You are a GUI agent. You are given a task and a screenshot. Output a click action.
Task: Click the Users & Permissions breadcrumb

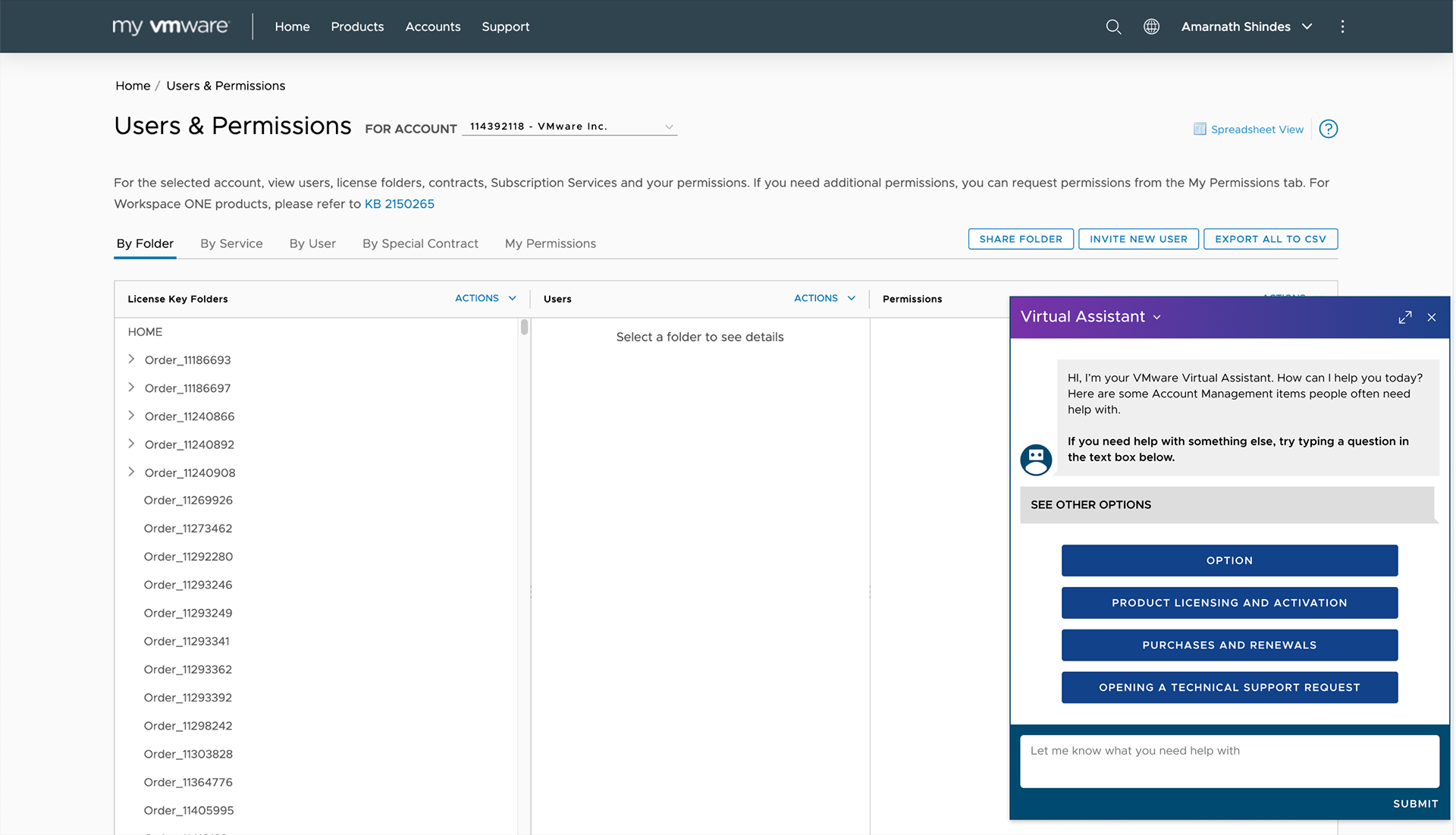pos(226,86)
